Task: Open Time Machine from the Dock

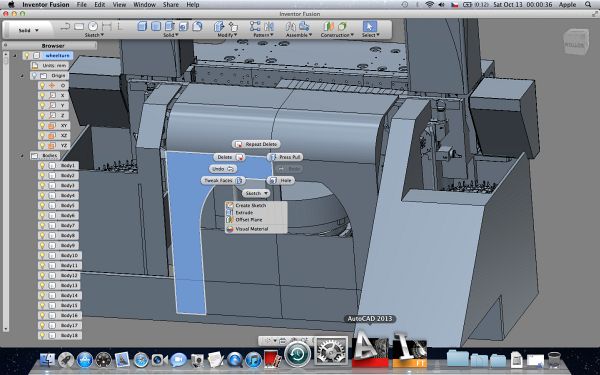Action: pyautogui.click(x=298, y=354)
